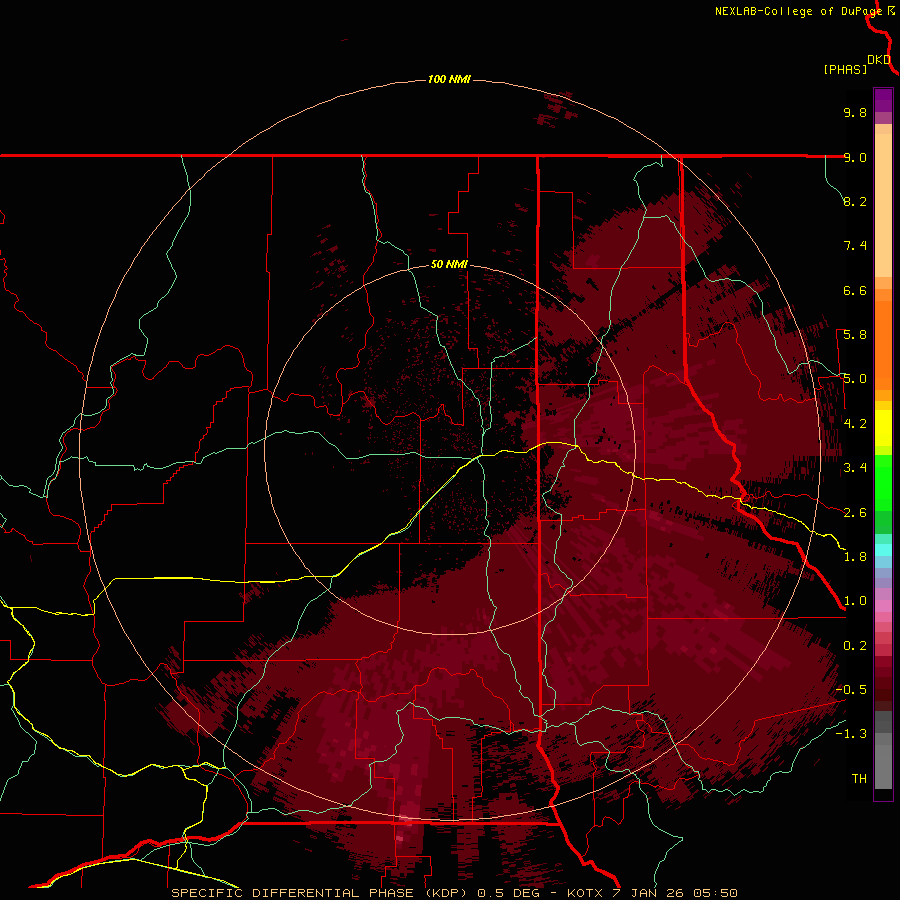The width and height of the screenshot is (900, 900).
Task: Click the 50 NMI range ring label
Action: [x=449, y=265]
